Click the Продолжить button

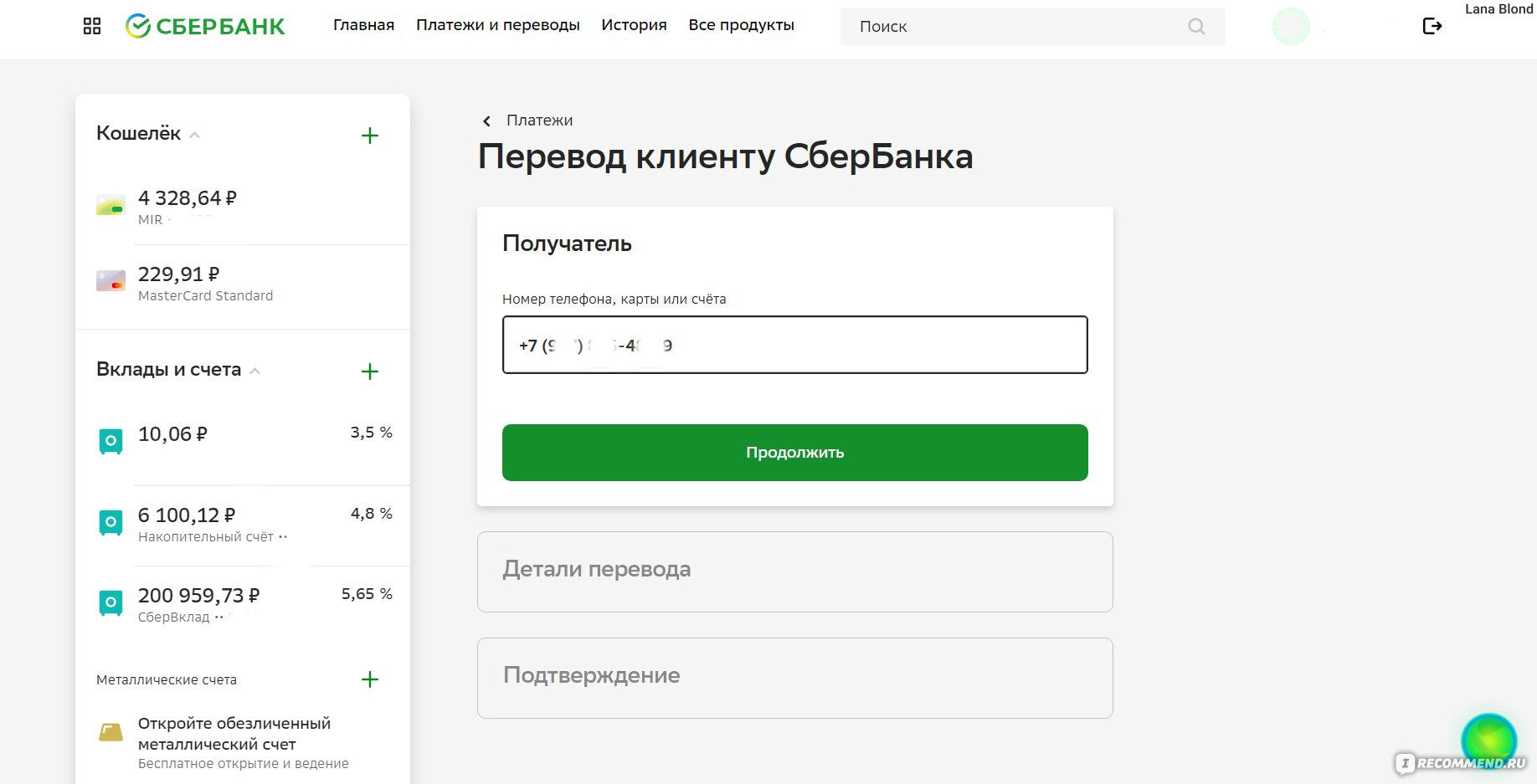tap(794, 453)
